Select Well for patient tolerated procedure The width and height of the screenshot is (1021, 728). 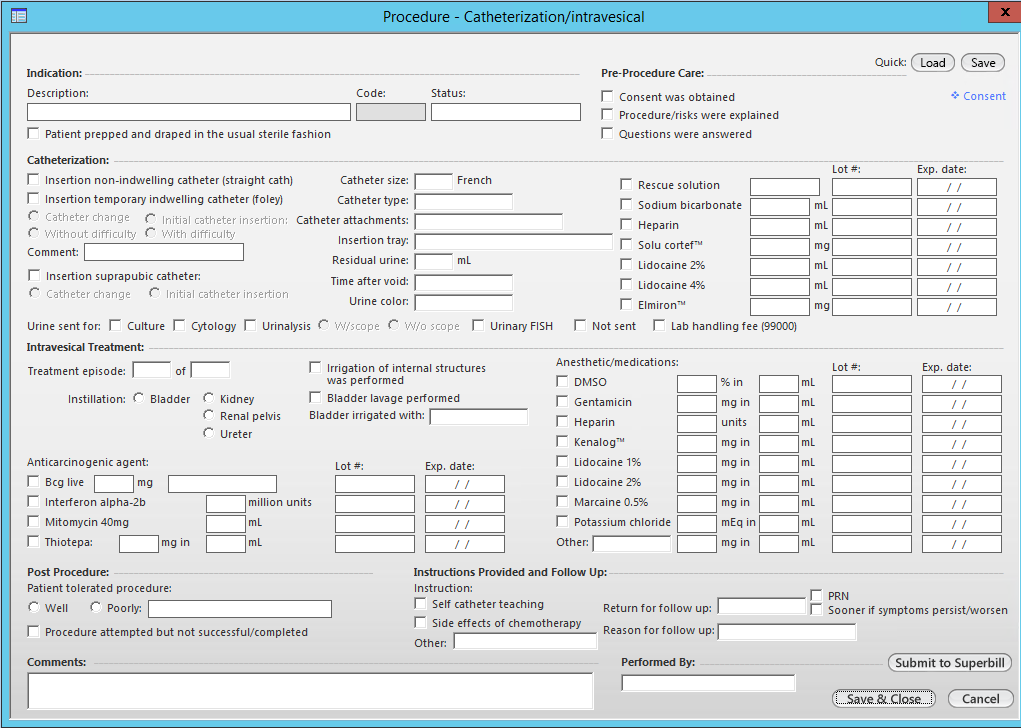34,607
